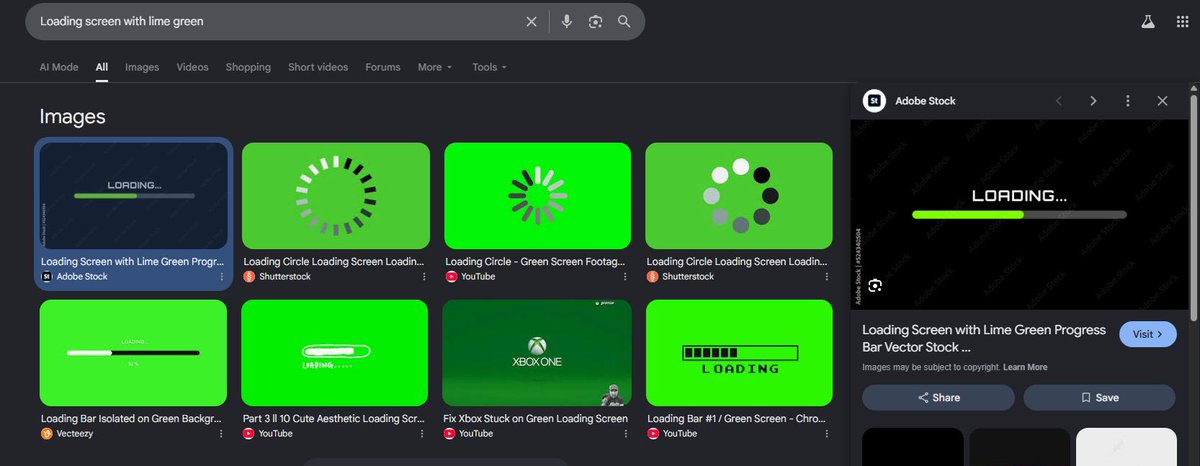Viewport: 1200px width, 466px height.
Task: Click 'Fix Xbox Stuck on Green Loading Screen' caption
Action: (536, 419)
